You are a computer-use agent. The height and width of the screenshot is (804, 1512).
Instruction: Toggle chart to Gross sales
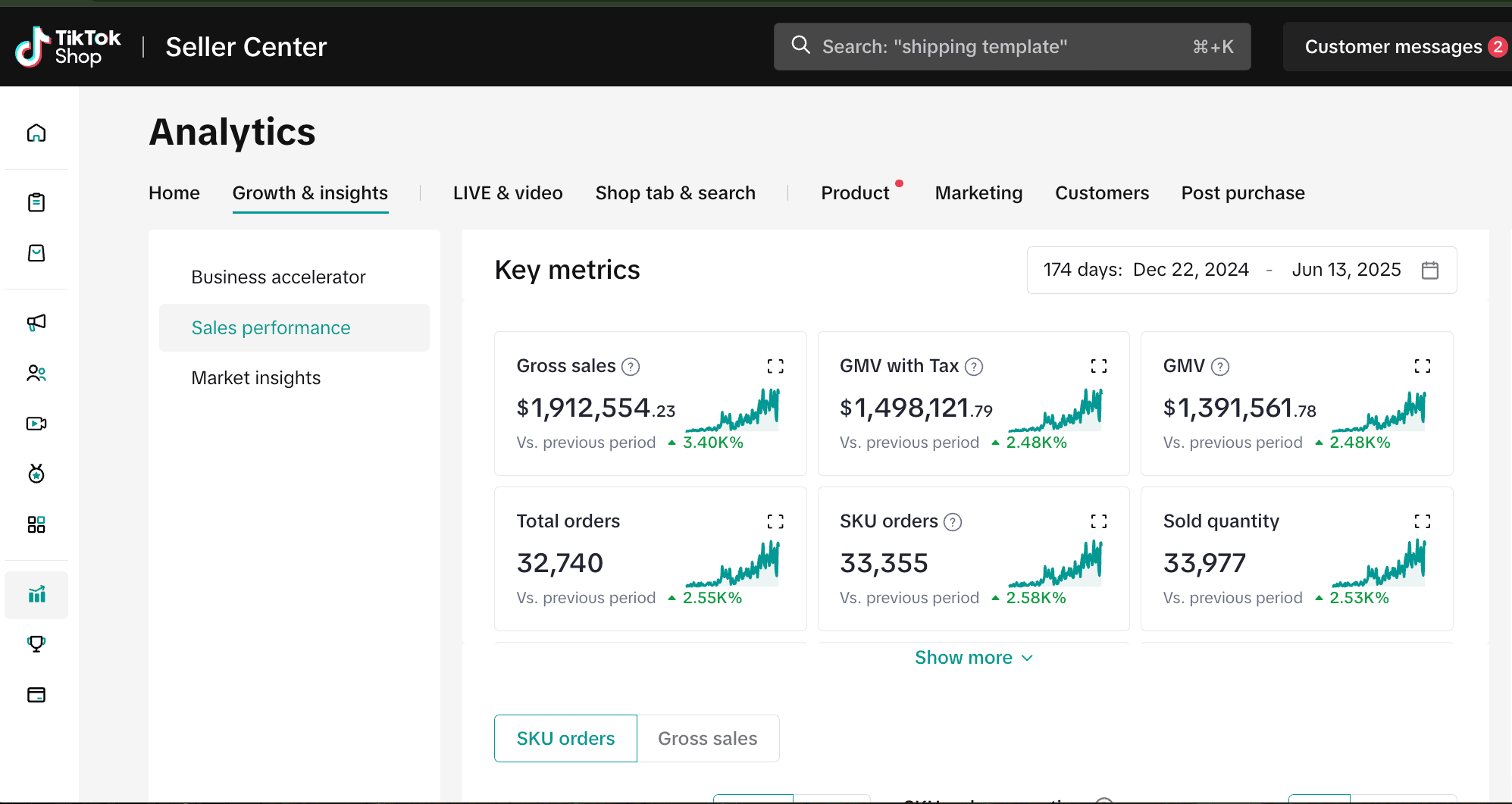click(x=708, y=738)
